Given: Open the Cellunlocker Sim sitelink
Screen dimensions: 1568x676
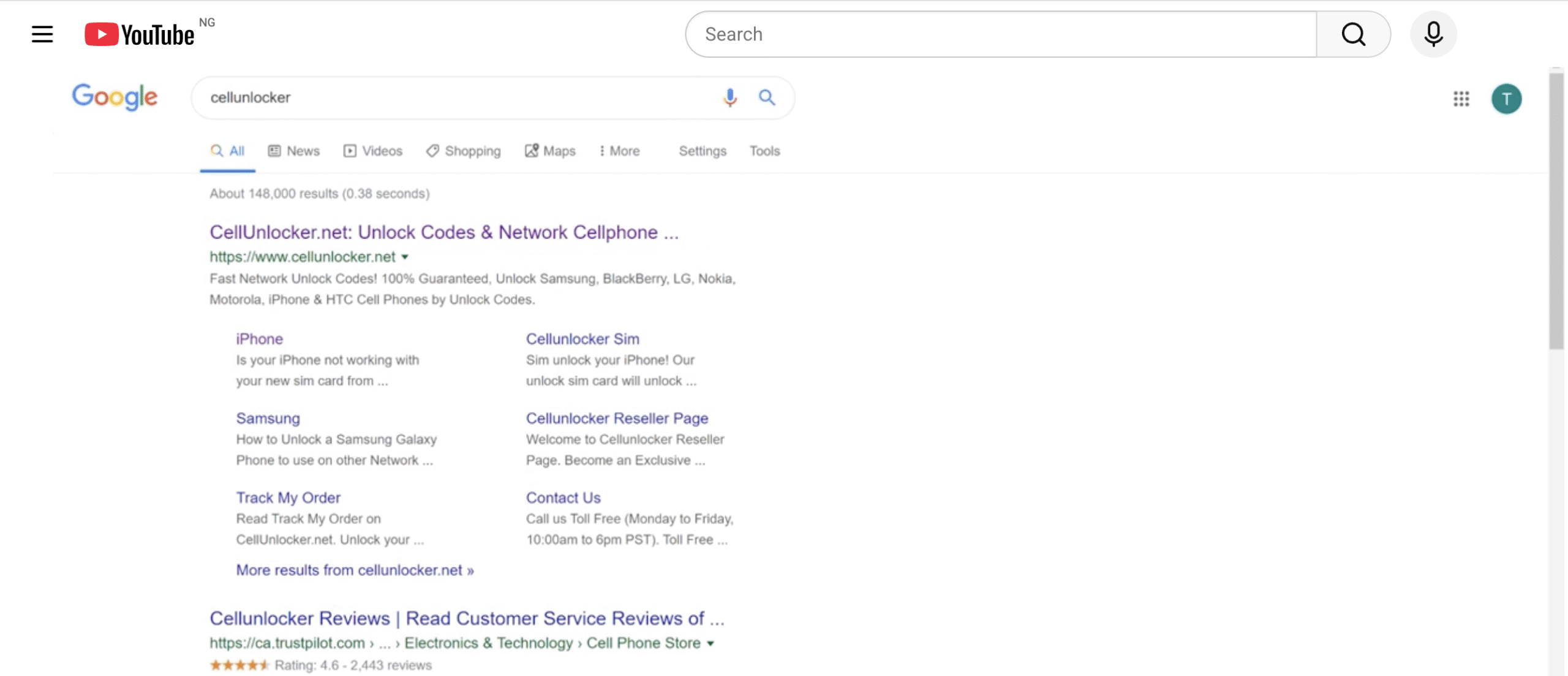Looking at the screenshot, I should pos(582,339).
